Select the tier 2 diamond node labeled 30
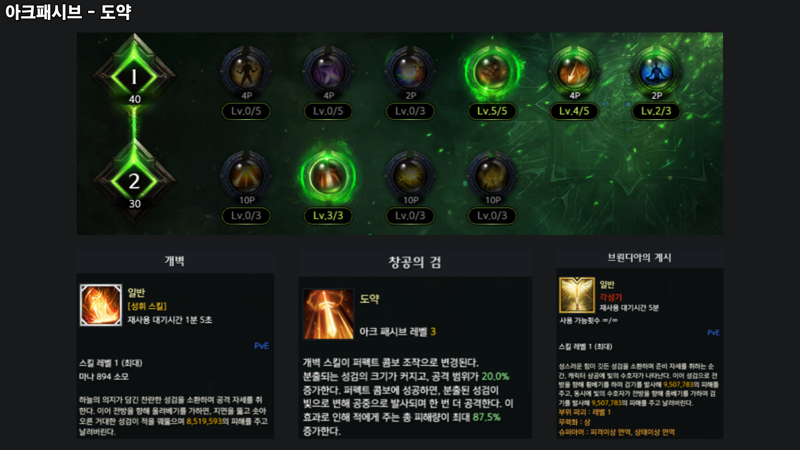The image size is (800, 450). click(x=134, y=180)
